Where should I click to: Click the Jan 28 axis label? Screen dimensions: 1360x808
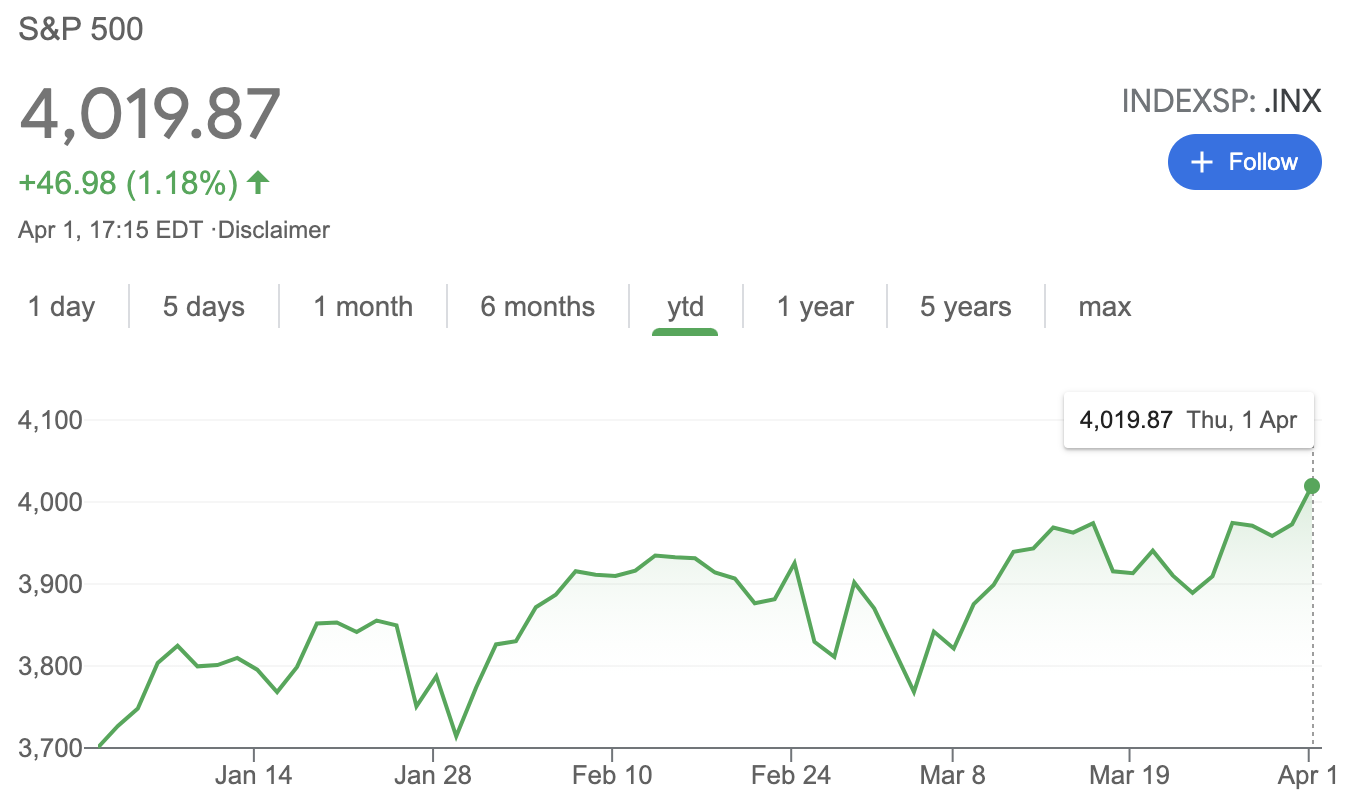433,776
